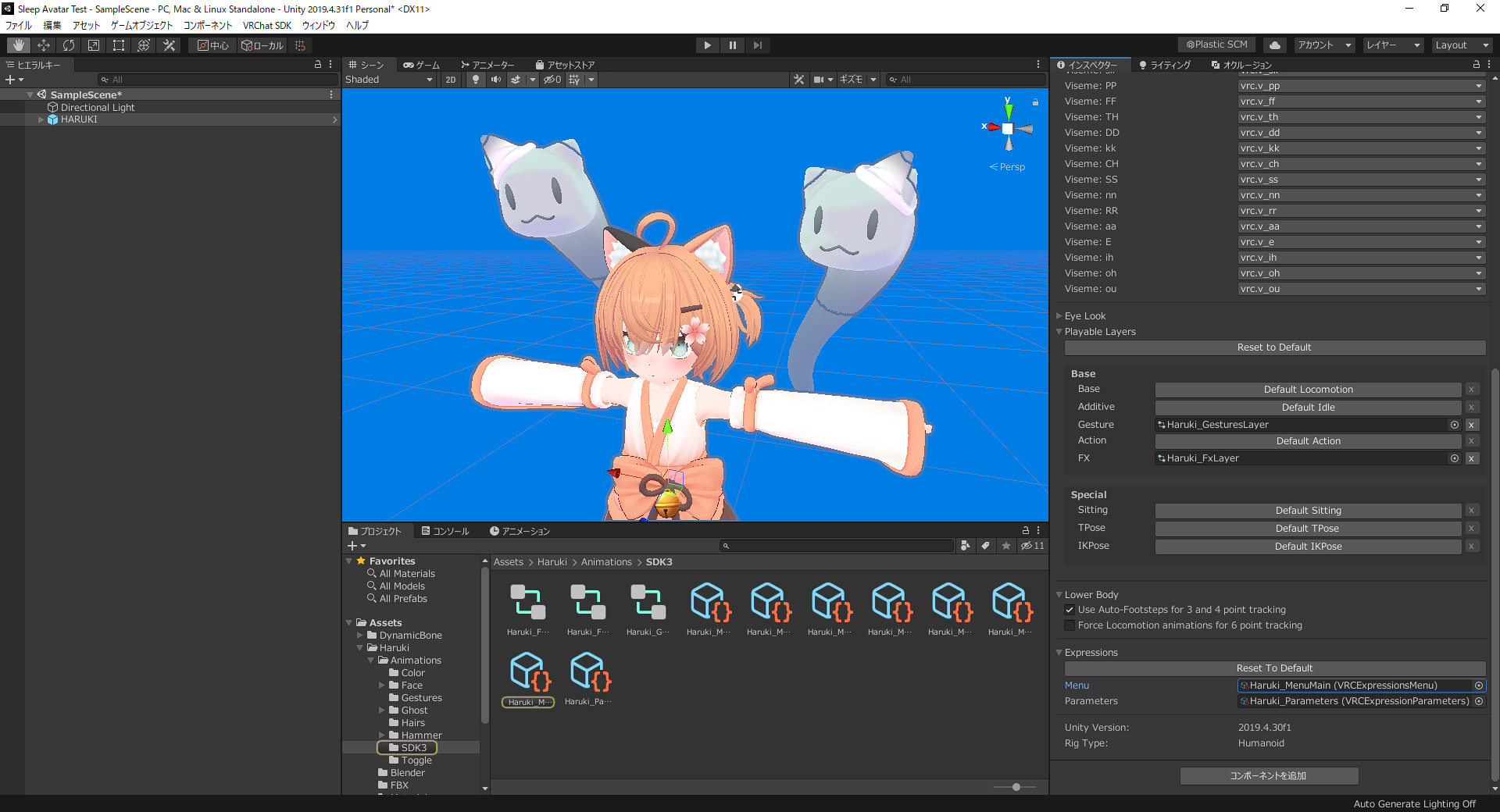The width and height of the screenshot is (1500, 812).
Task: Select the Rotate tool
Action: [x=69, y=45]
